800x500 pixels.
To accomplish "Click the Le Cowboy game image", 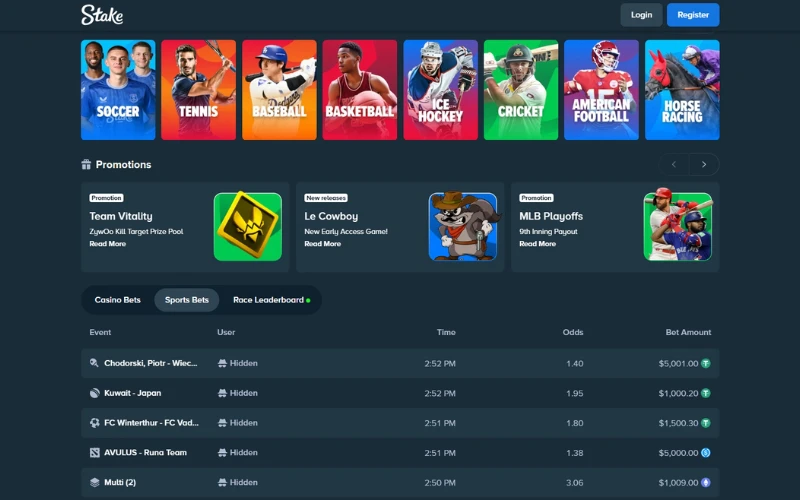I will 463,227.
